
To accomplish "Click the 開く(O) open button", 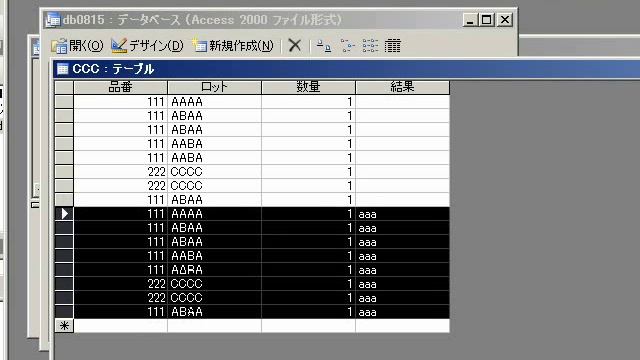I will click(x=77, y=45).
